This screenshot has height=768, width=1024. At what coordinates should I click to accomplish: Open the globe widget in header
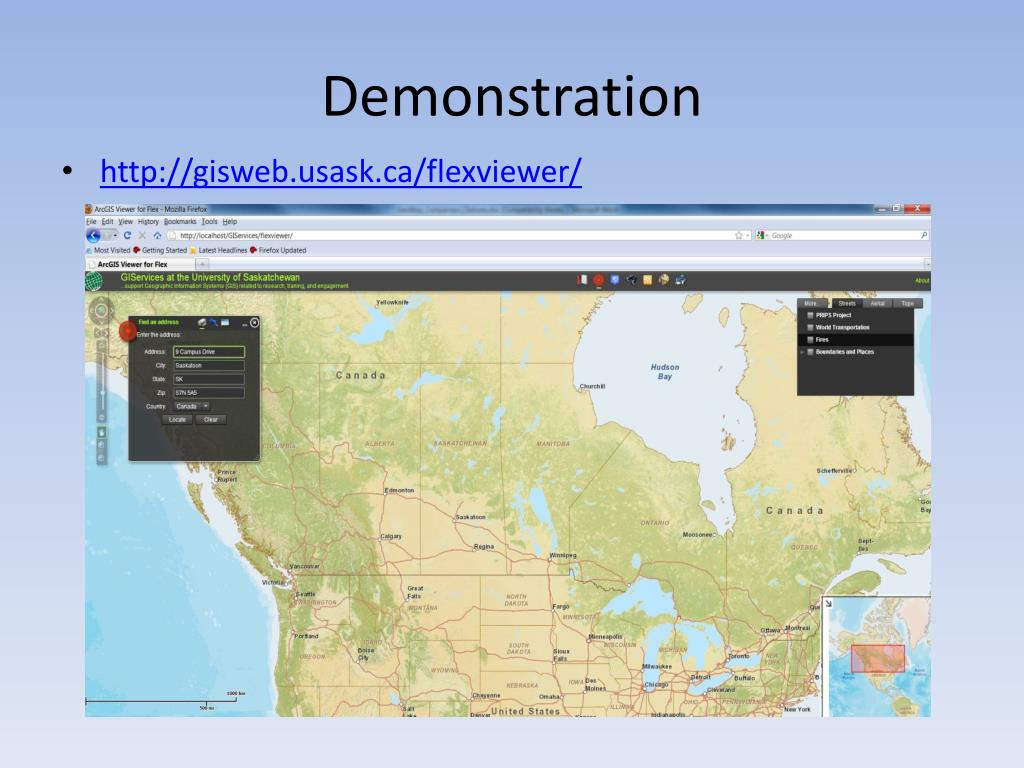pos(664,280)
